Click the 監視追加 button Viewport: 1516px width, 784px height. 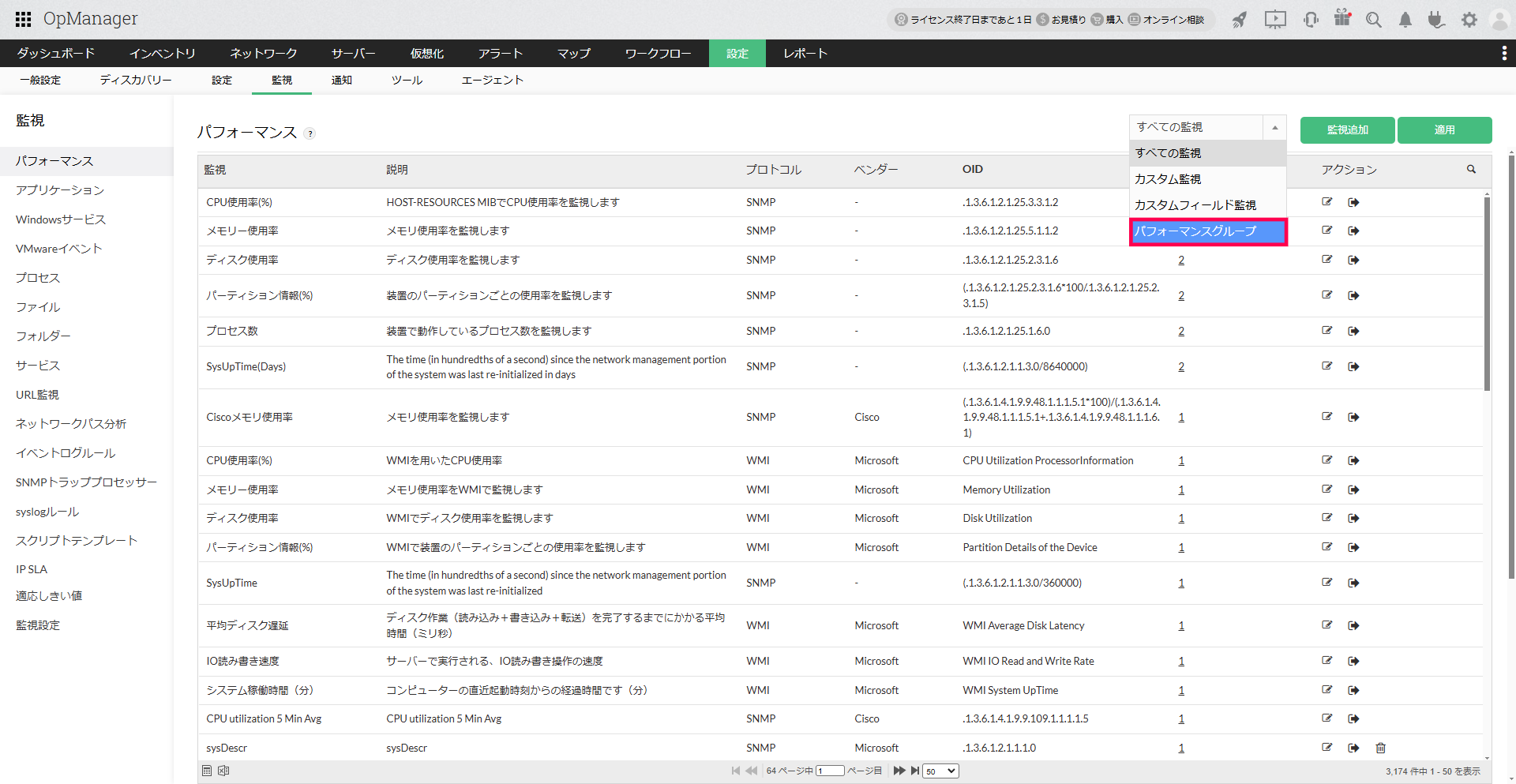[x=1347, y=130]
